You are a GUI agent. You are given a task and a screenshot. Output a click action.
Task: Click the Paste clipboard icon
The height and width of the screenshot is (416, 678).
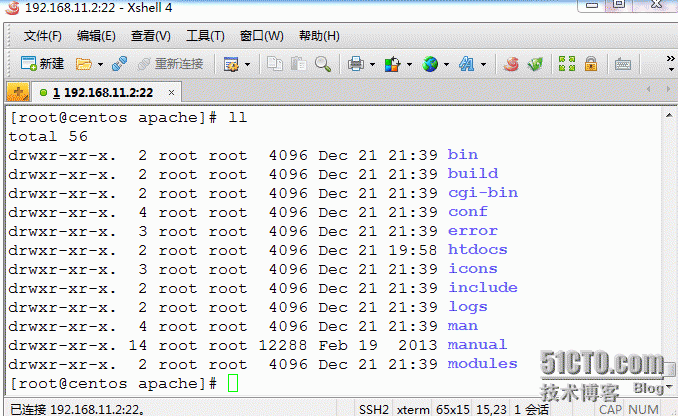[298, 64]
